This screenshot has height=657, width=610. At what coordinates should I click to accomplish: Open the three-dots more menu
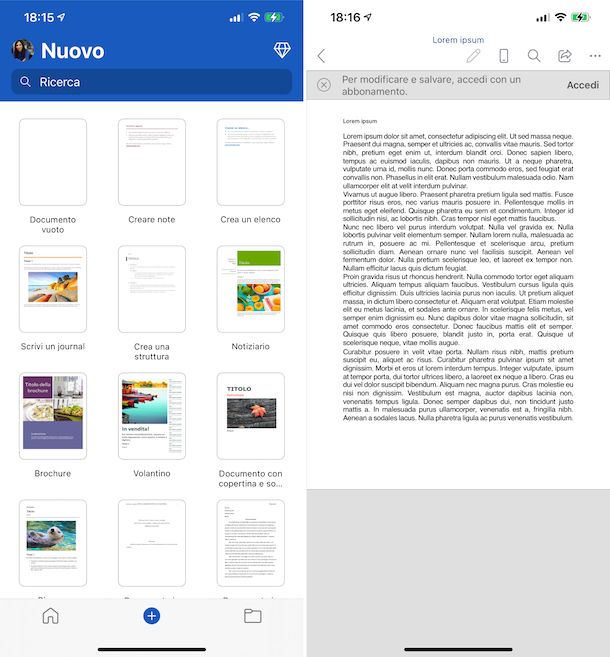coord(595,56)
